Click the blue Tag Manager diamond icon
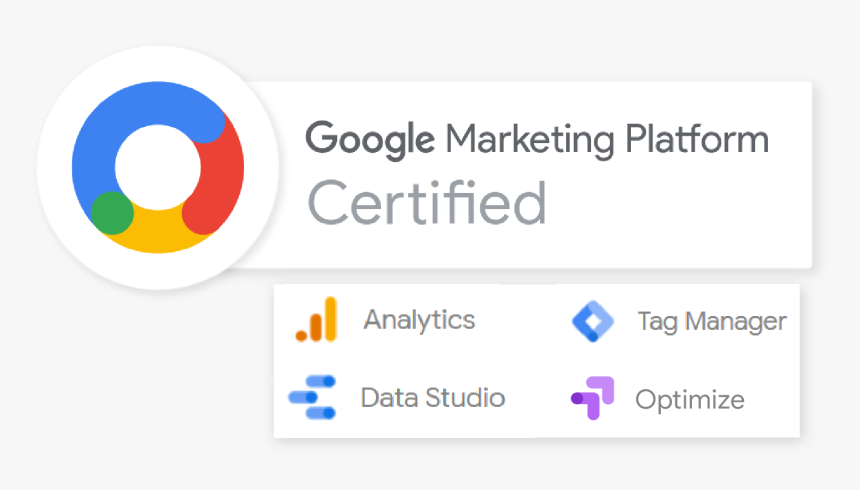 [593, 322]
